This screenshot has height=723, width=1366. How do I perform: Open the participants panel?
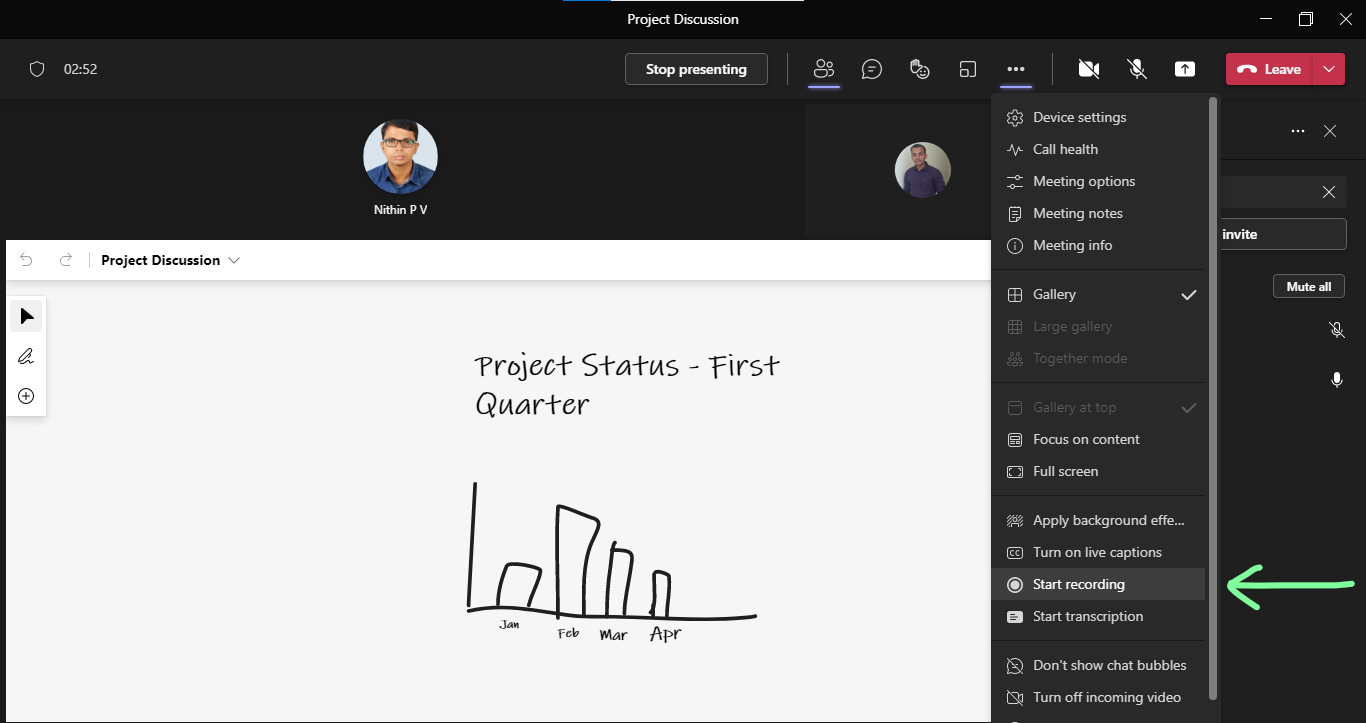pos(823,69)
